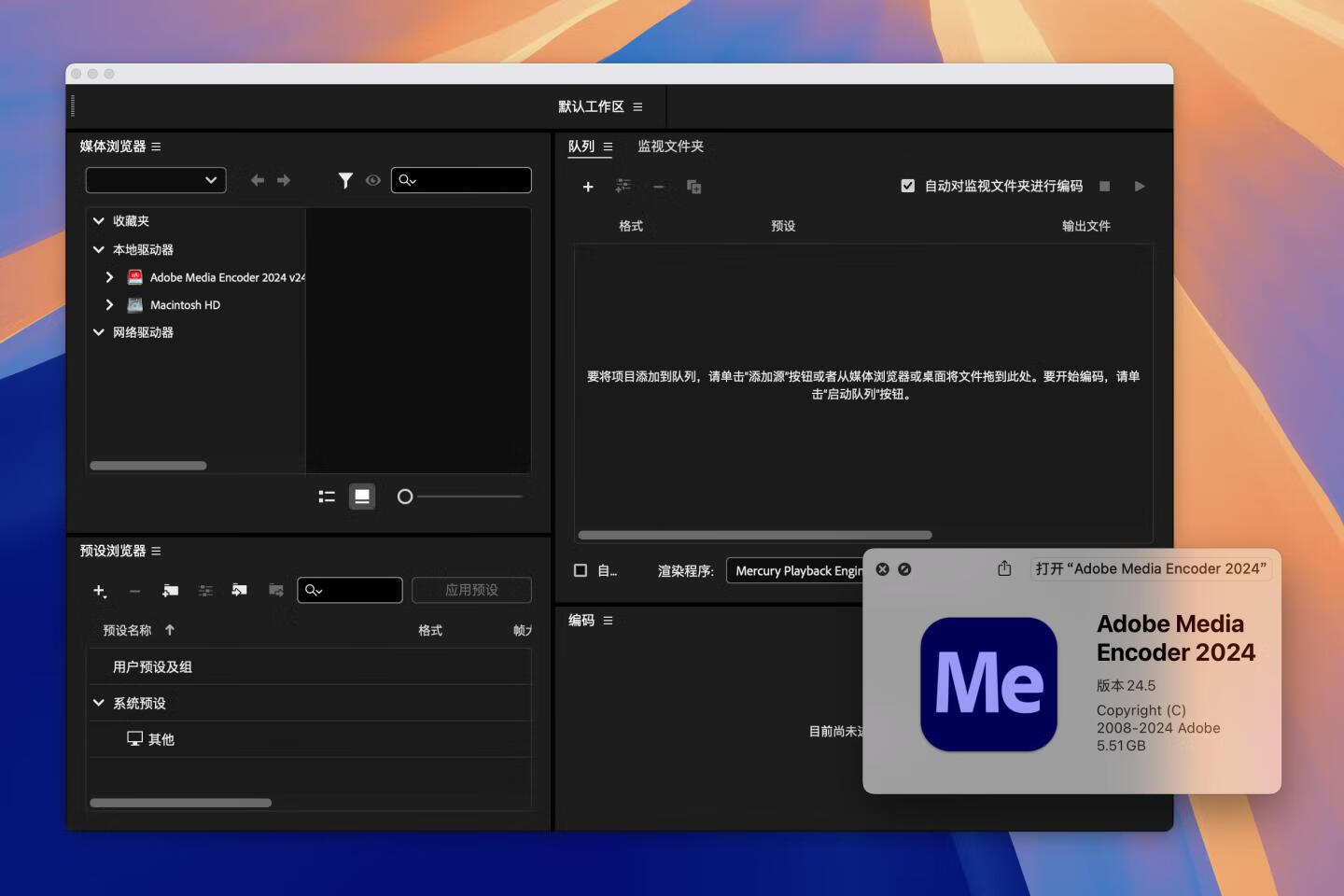
Task: Click the 预设 column header in Queue
Action: [783, 226]
